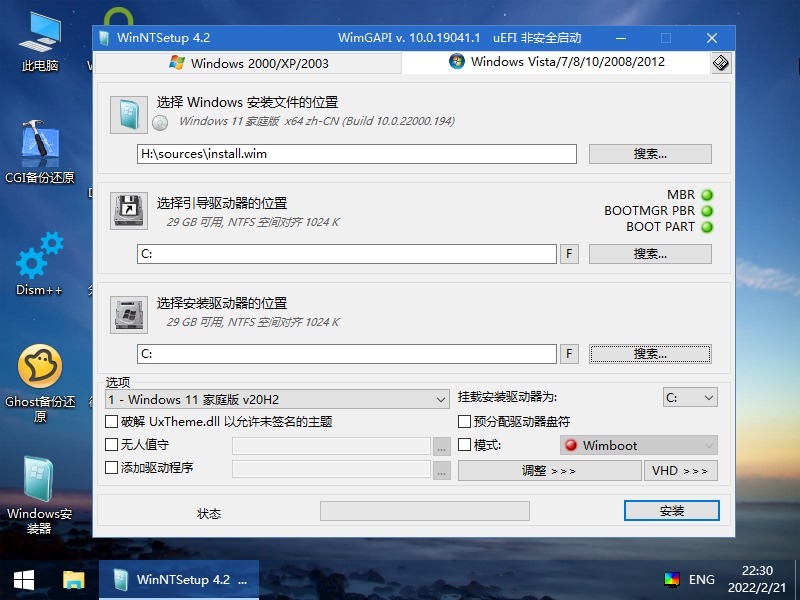Viewport: 800px width, 600px height.
Task: Toggle the 无人值守 checkbox
Action: click(x=112, y=445)
